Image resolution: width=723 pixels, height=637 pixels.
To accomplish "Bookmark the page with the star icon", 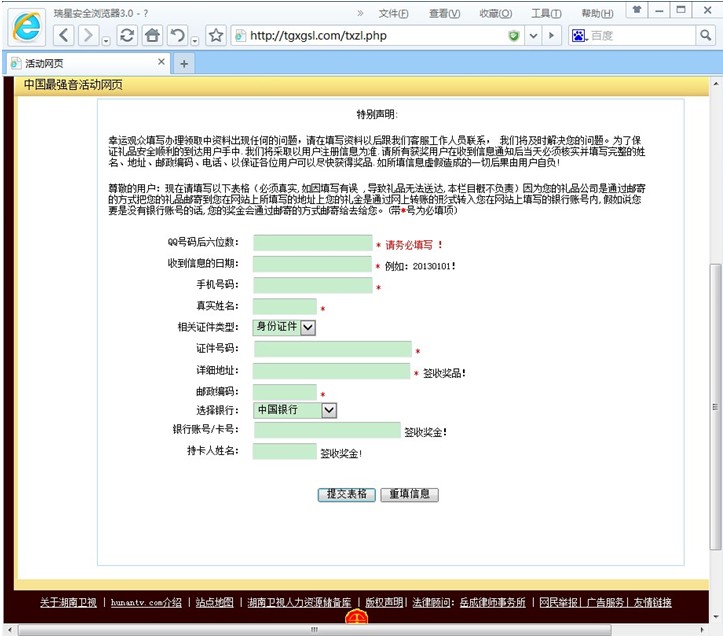I will tap(216, 35).
